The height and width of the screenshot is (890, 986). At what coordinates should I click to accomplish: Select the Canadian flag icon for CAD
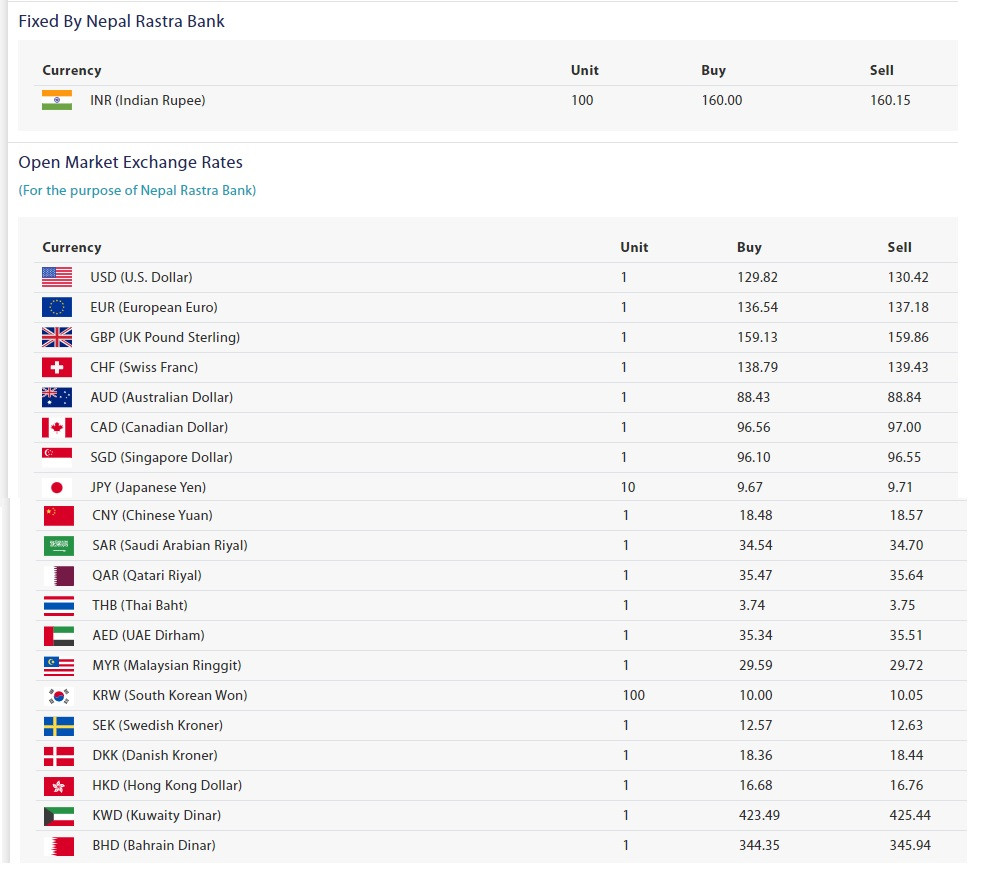point(57,428)
